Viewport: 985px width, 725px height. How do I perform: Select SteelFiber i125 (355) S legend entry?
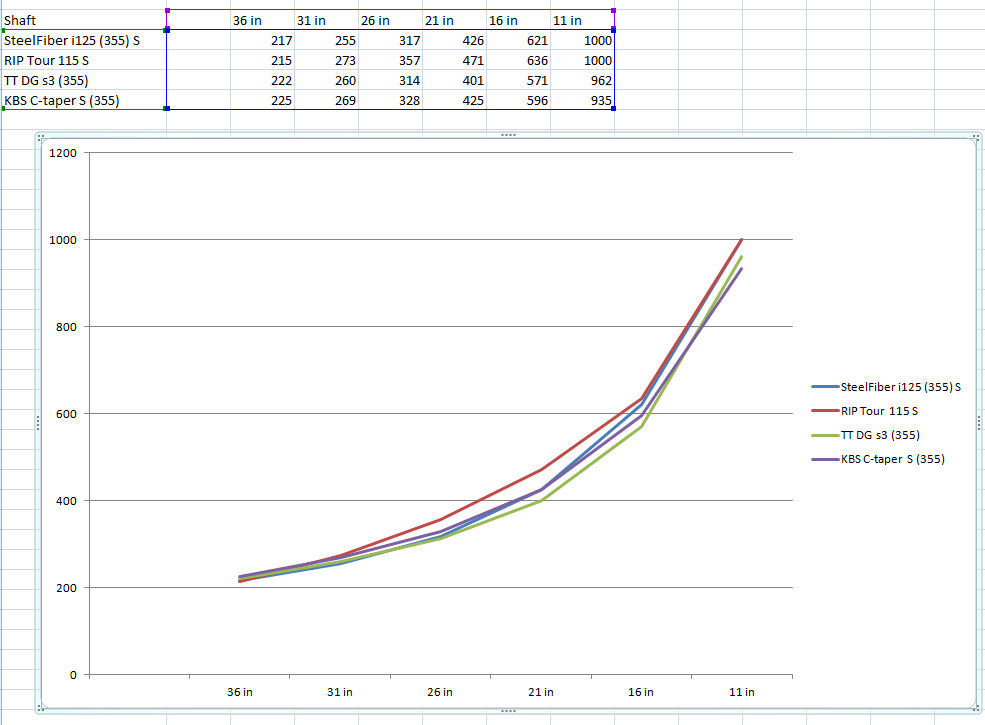(886, 387)
